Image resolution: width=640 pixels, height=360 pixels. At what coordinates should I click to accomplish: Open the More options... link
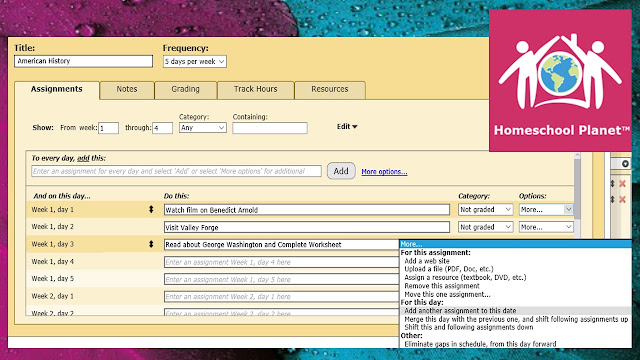pos(384,172)
